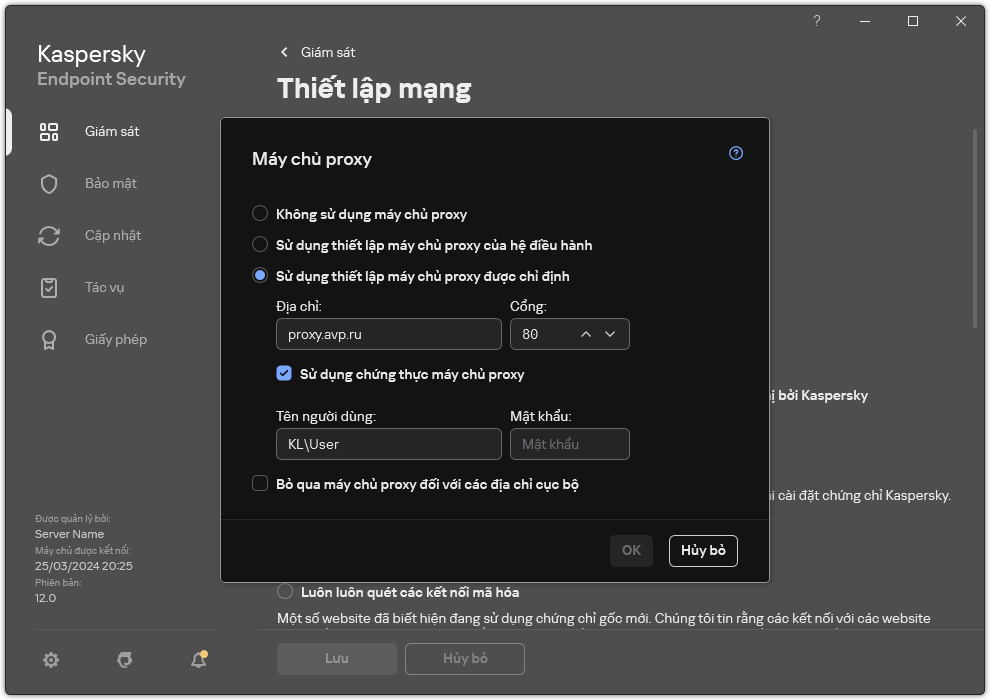Open the Bảo mật shield icon

pyautogui.click(x=48, y=183)
